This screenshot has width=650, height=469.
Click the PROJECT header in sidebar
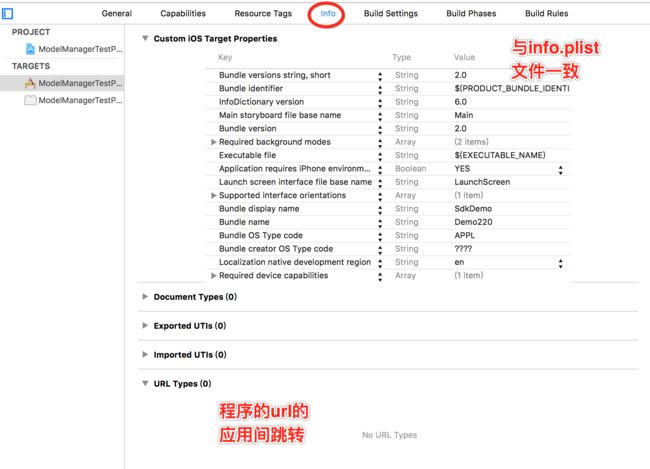tap(31, 32)
